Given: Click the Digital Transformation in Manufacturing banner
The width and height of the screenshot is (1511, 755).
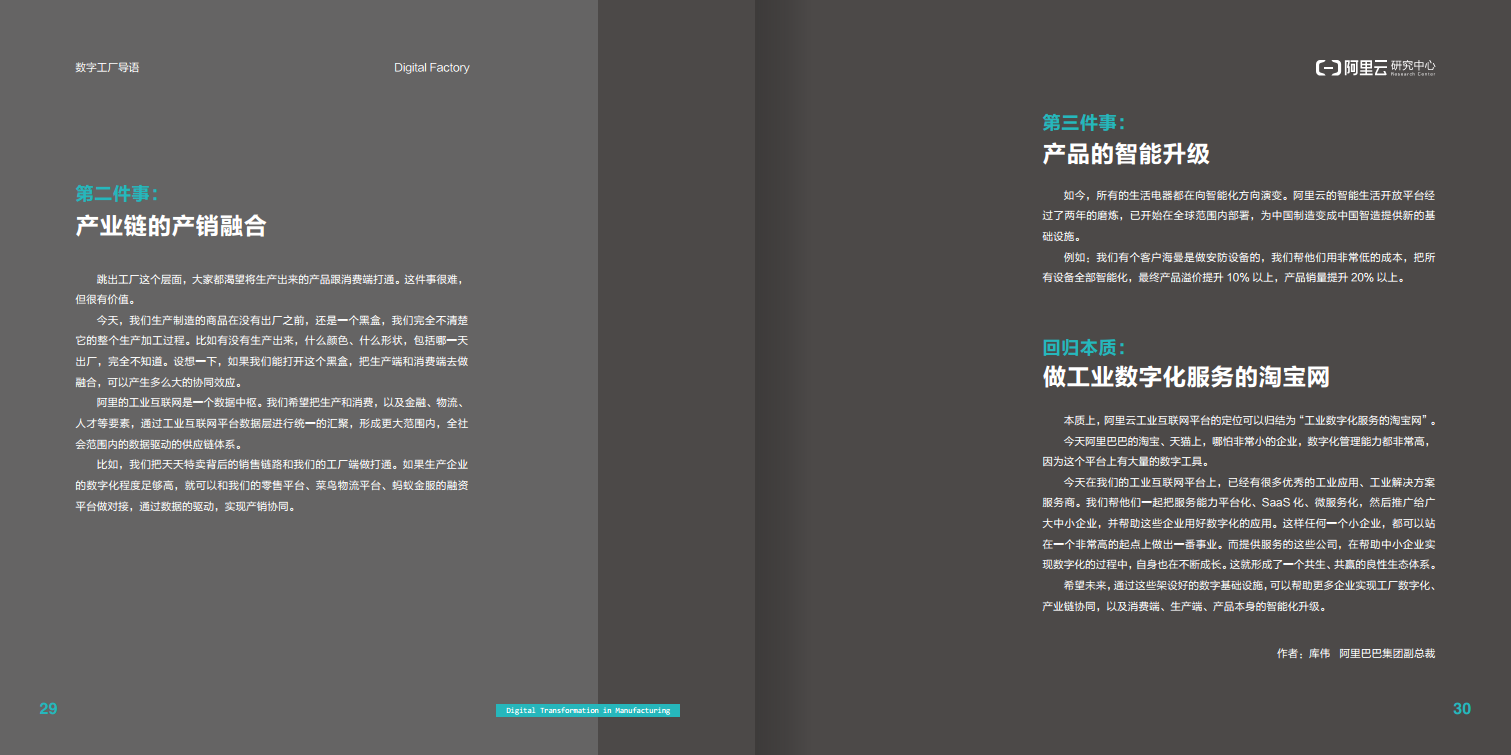Looking at the screenshot, I should 588,710.
